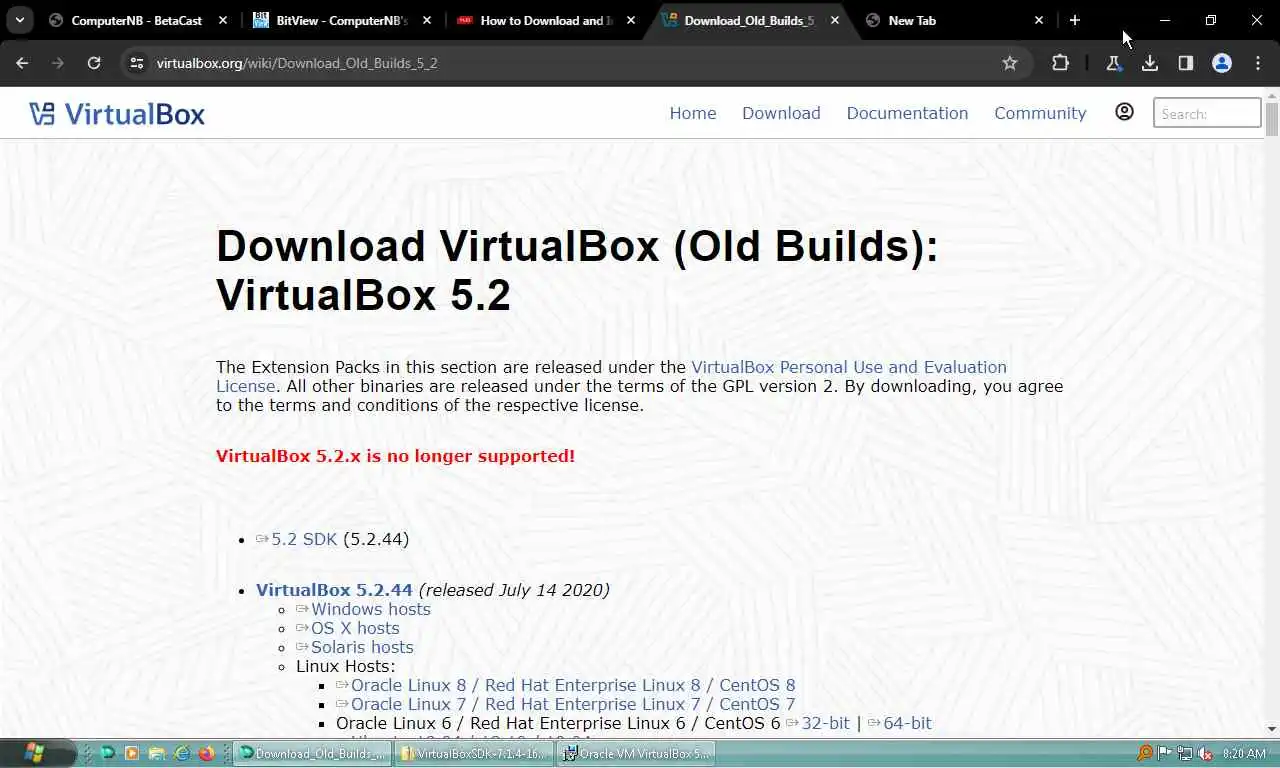The height and width of the screenshot is (768, 1280).
Task: Open the Chrome three-dot menu
Action: click(x=1258, y=63)
